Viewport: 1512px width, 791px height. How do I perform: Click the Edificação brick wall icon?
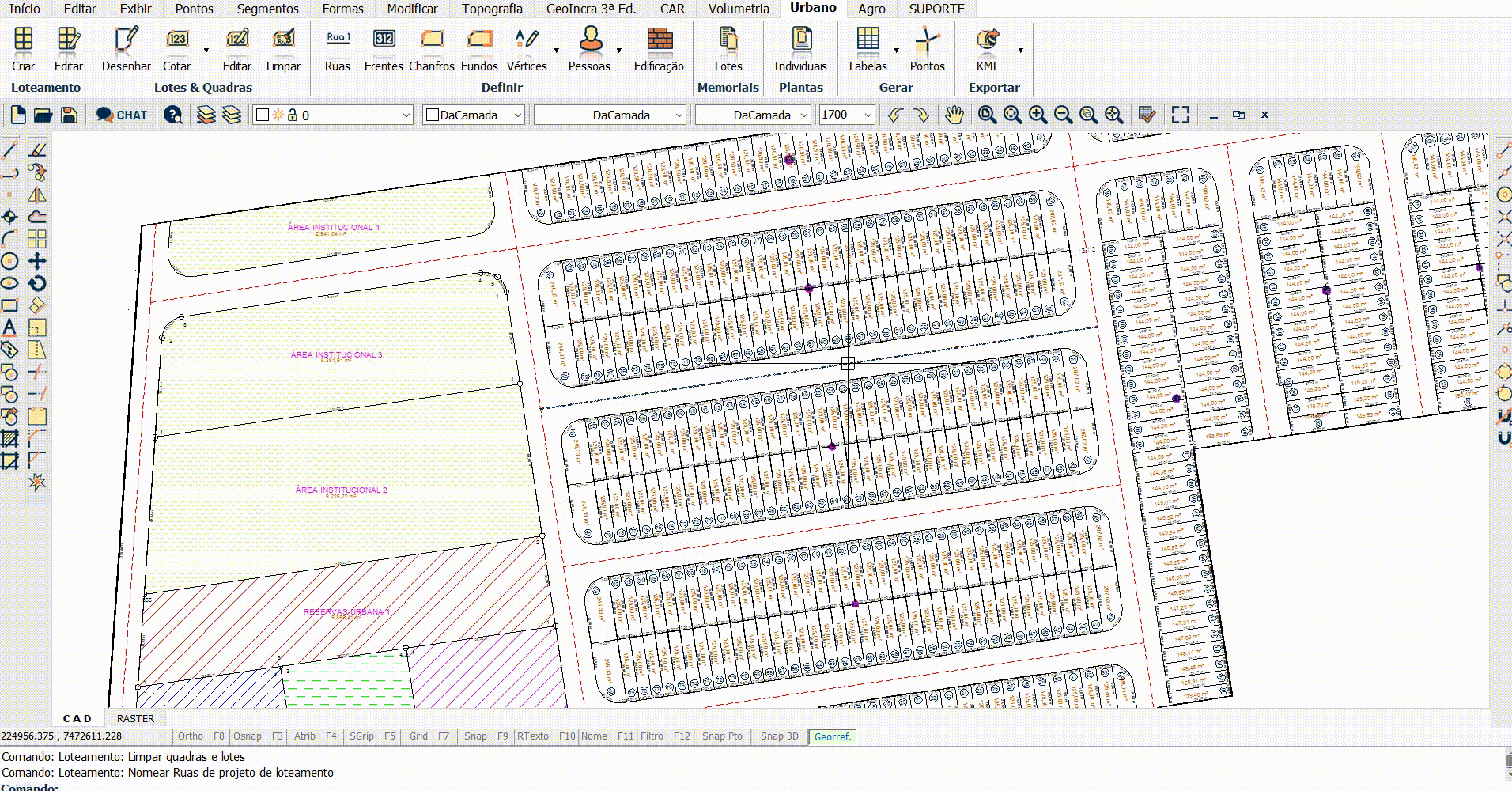pos(659,40)
